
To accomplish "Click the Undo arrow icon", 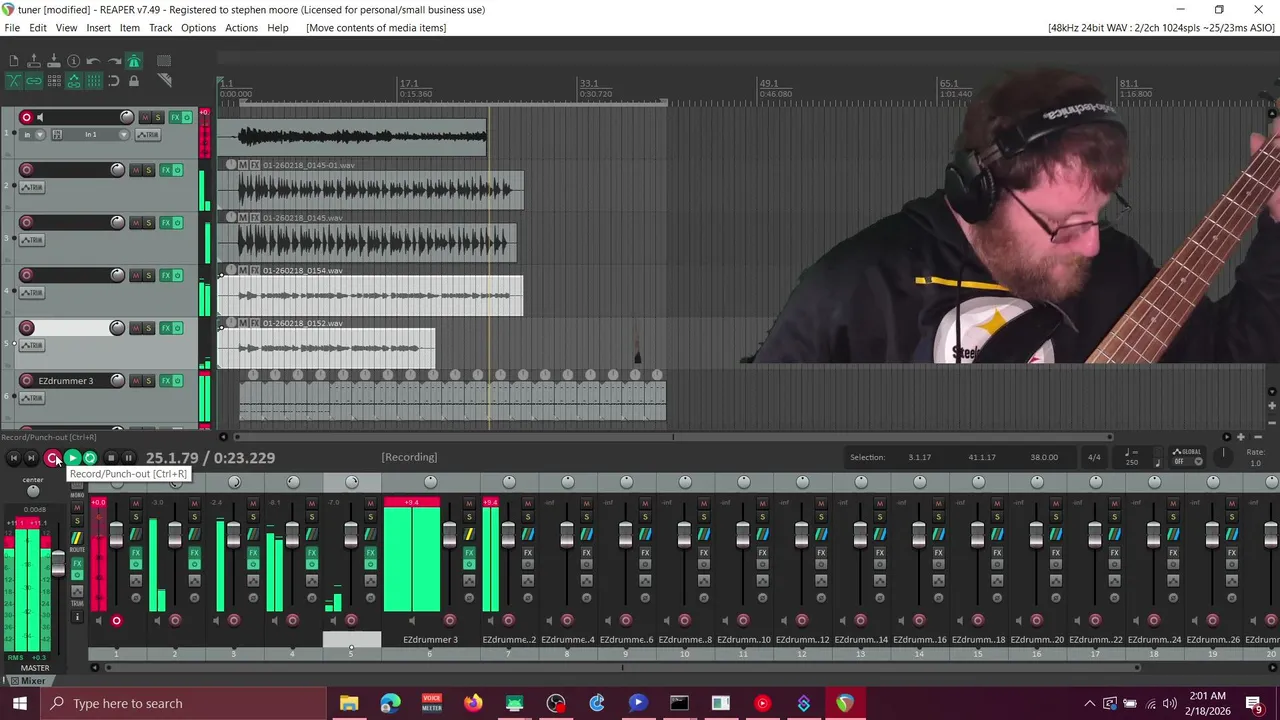I will (93, 61).
